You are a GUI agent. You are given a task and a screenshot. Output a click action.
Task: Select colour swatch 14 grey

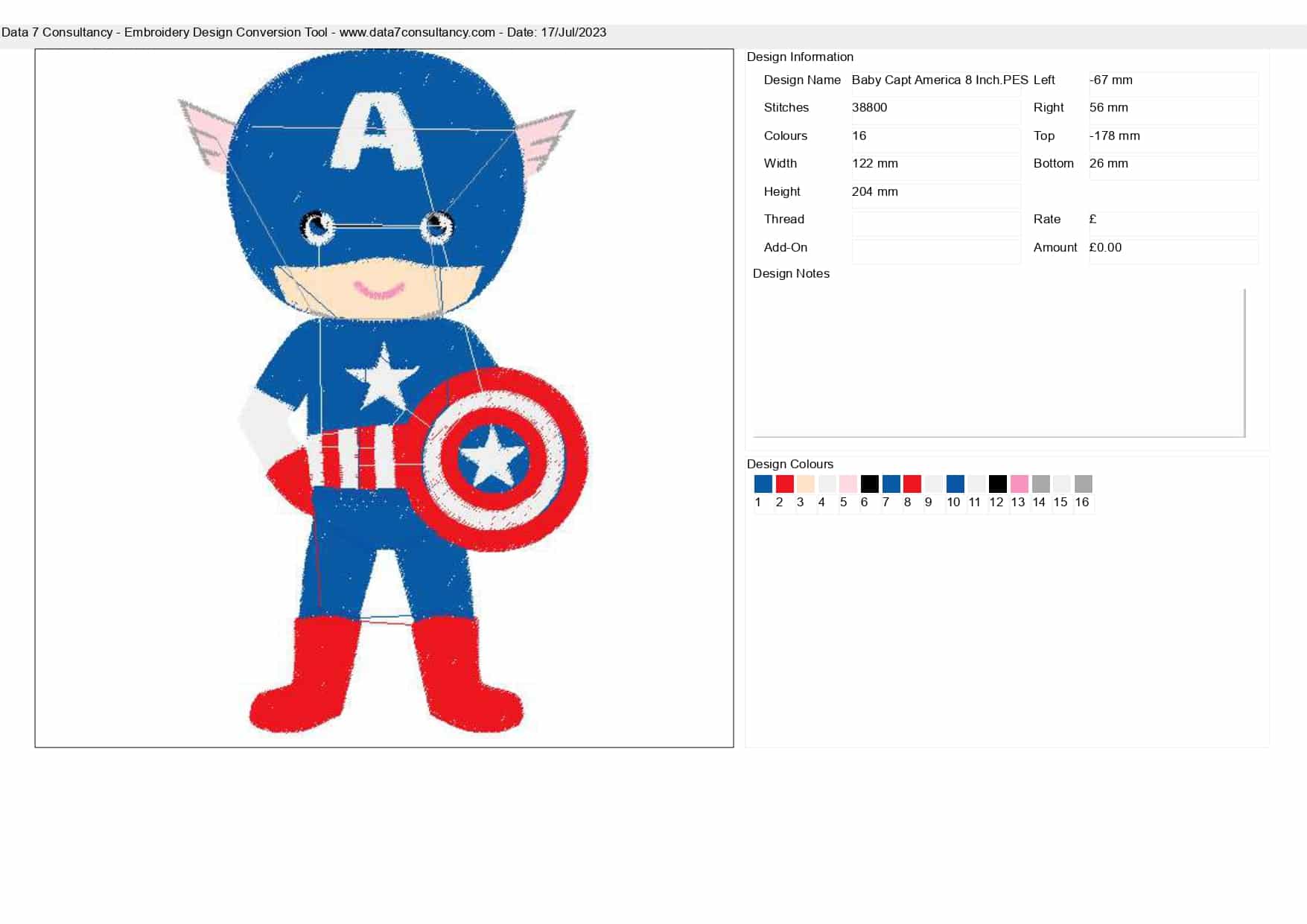point(1040,484)
